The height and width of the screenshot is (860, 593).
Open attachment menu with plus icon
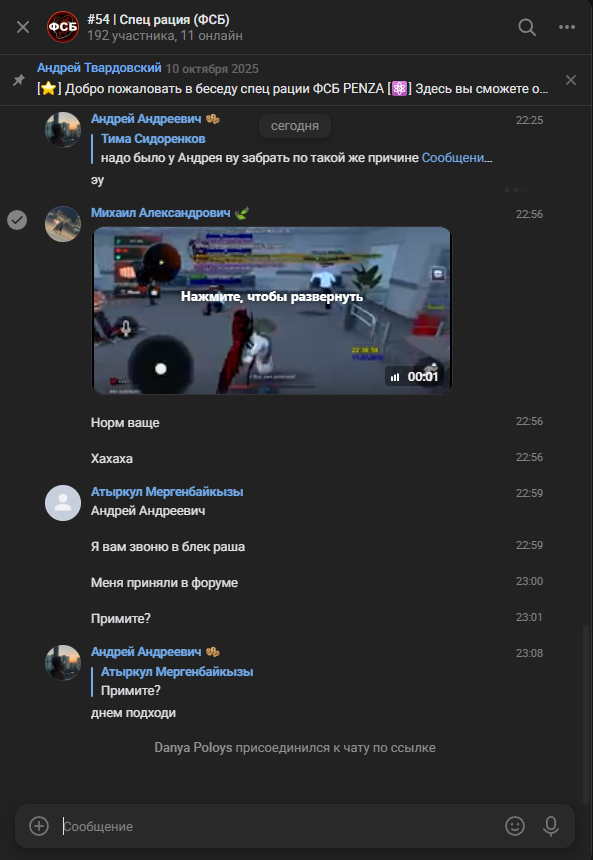[39, 826]
